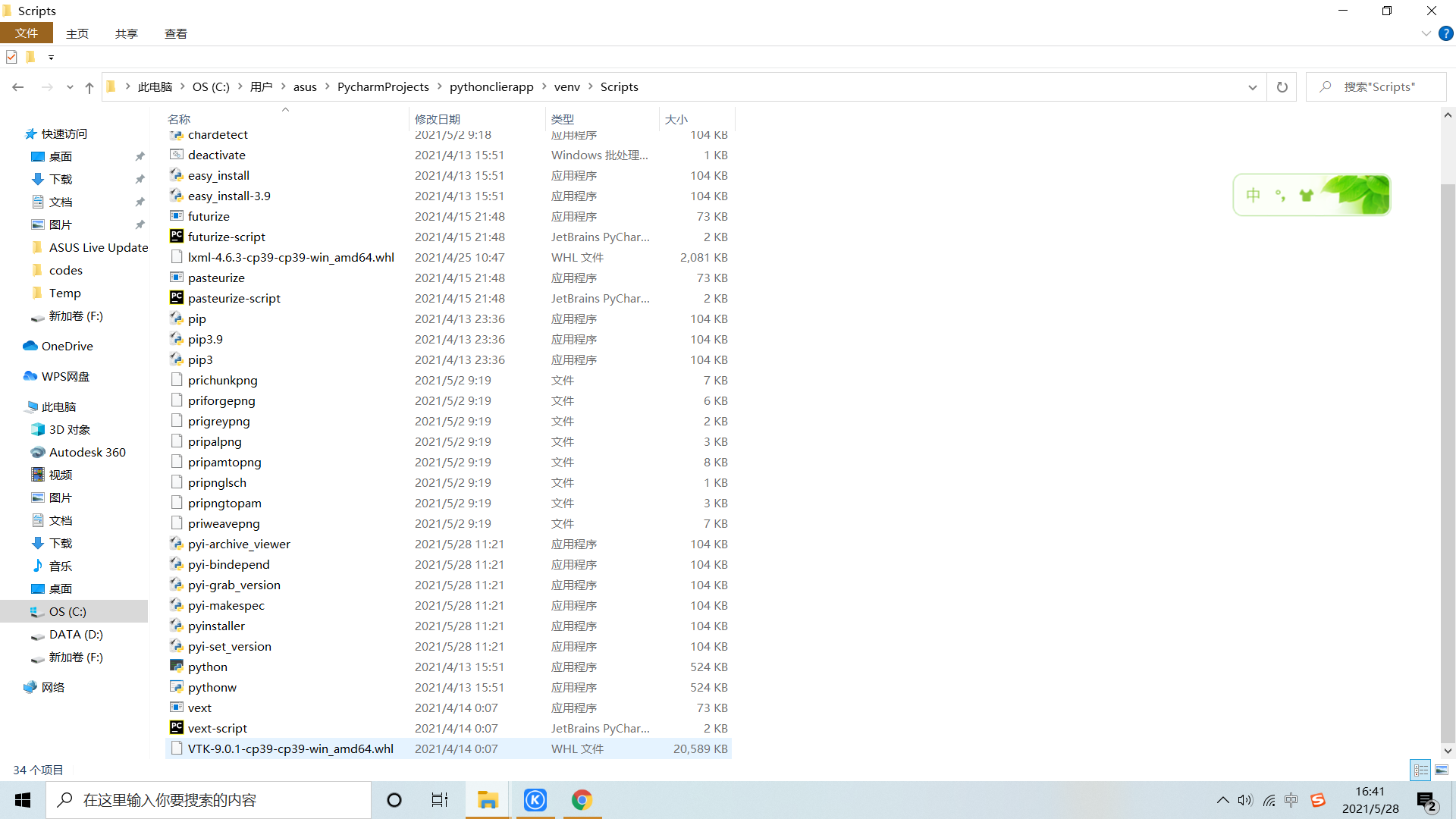Toggle the IME Chinese/English mode indicator
This screenshot has height=819, width=1456.
point(1253,196)
